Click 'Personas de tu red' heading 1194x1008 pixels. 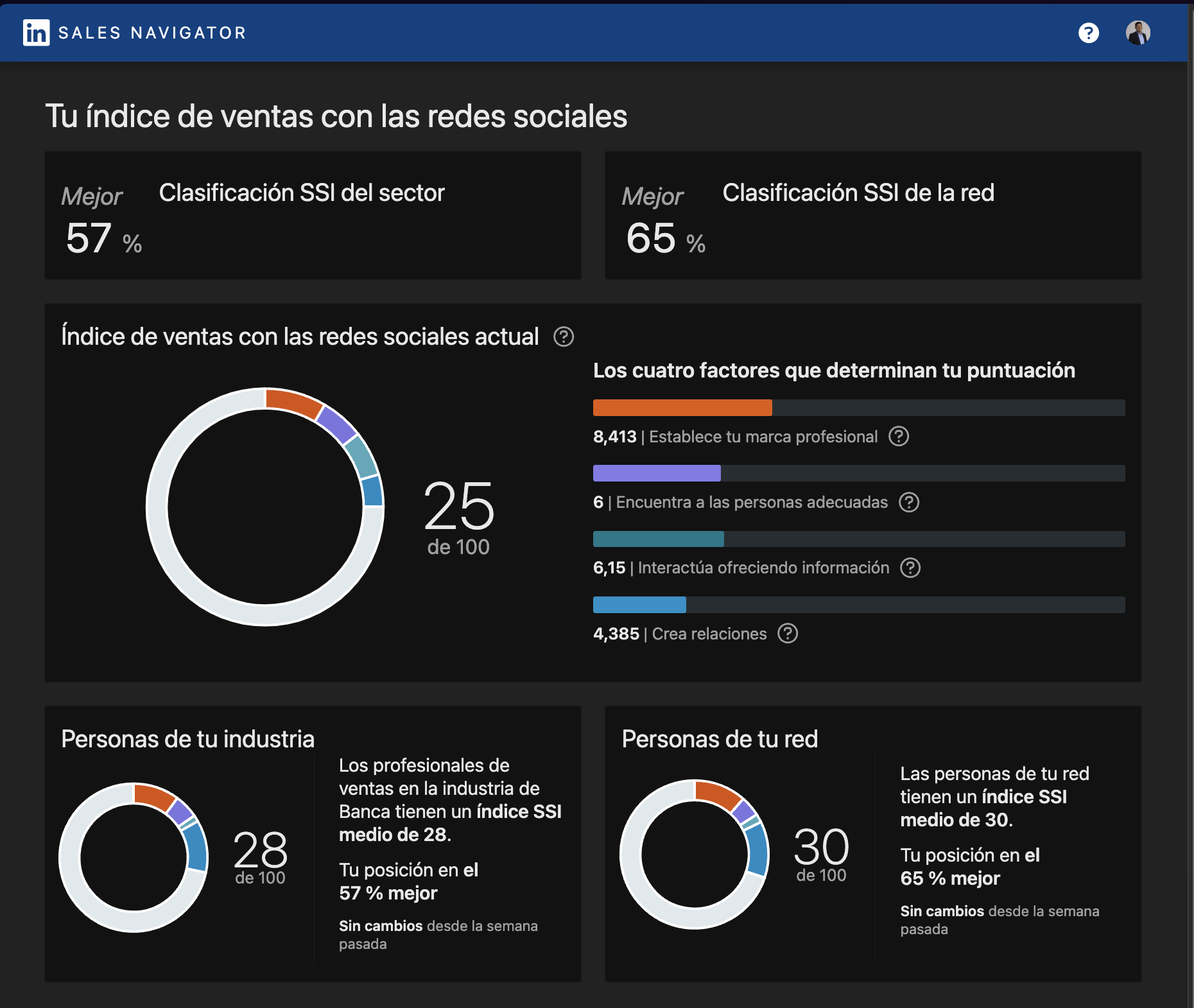(720, 739)
